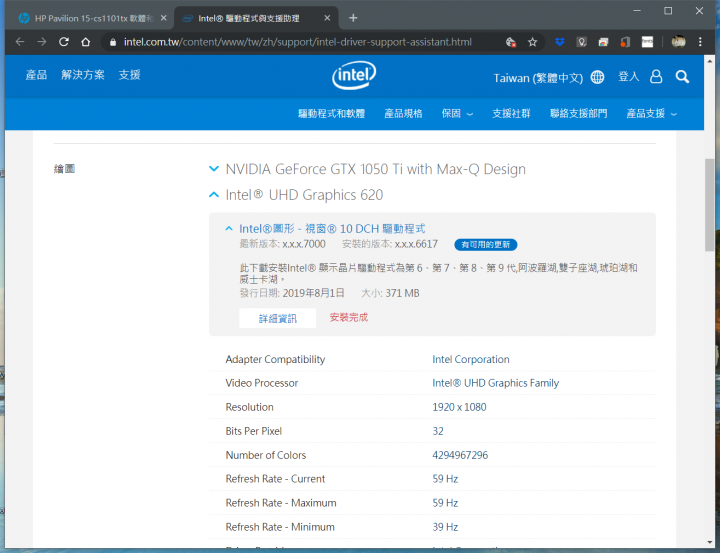
Task: Click the address bar URL
Action: click(298, 42)
